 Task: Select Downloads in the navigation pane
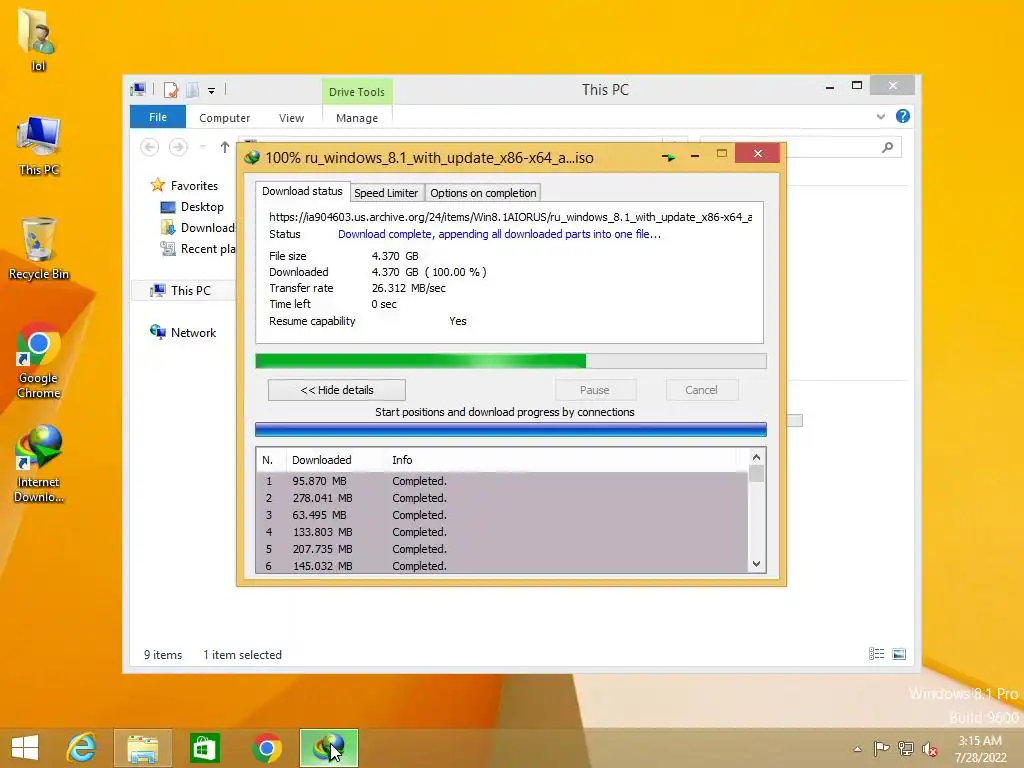(x=198, y=227)
